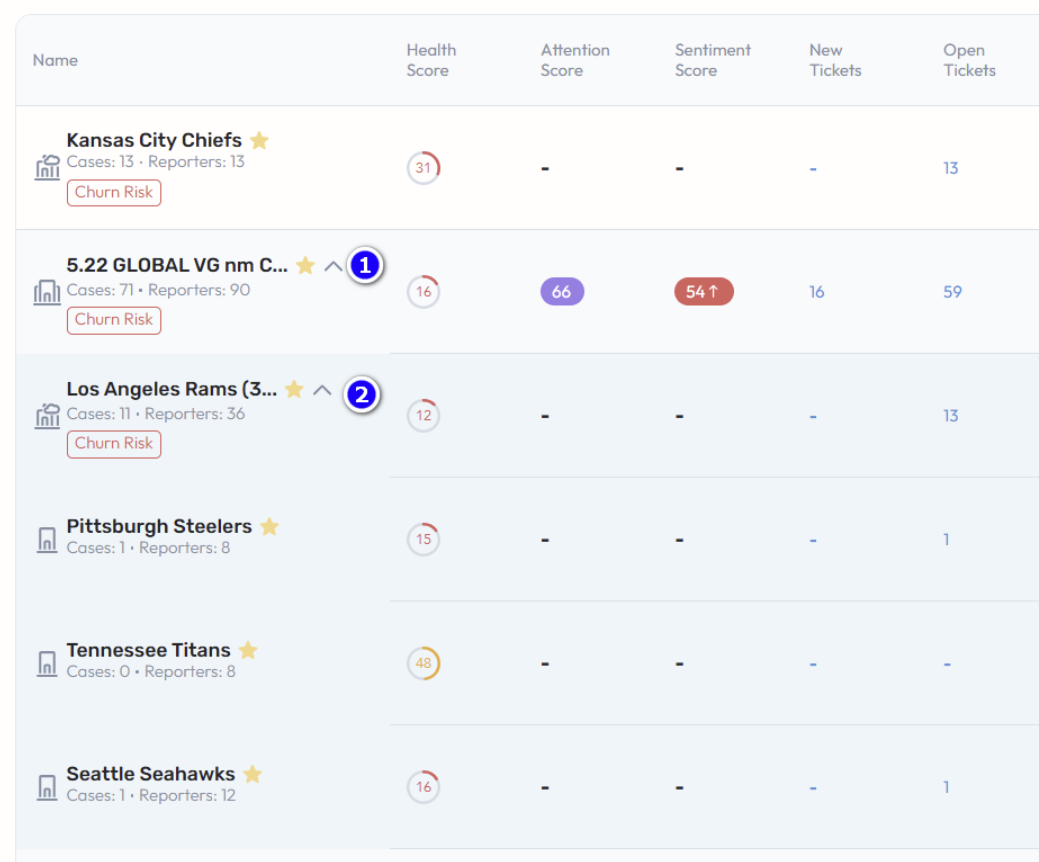Image resolution: width=1039 pixels, height=862 pixels.
Task: Click Seattle Seahawks health score 16
Action: (x=423, y=787)
